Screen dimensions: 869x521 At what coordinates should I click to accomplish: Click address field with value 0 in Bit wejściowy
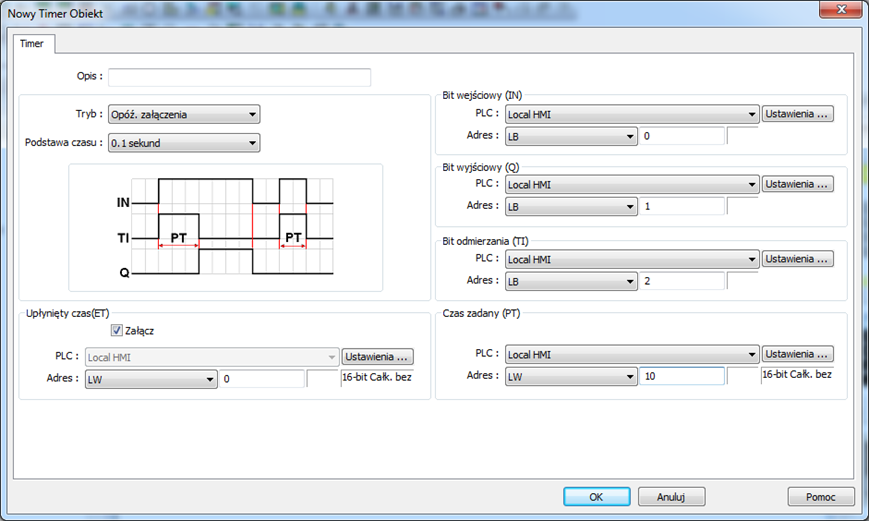(682, 136)
